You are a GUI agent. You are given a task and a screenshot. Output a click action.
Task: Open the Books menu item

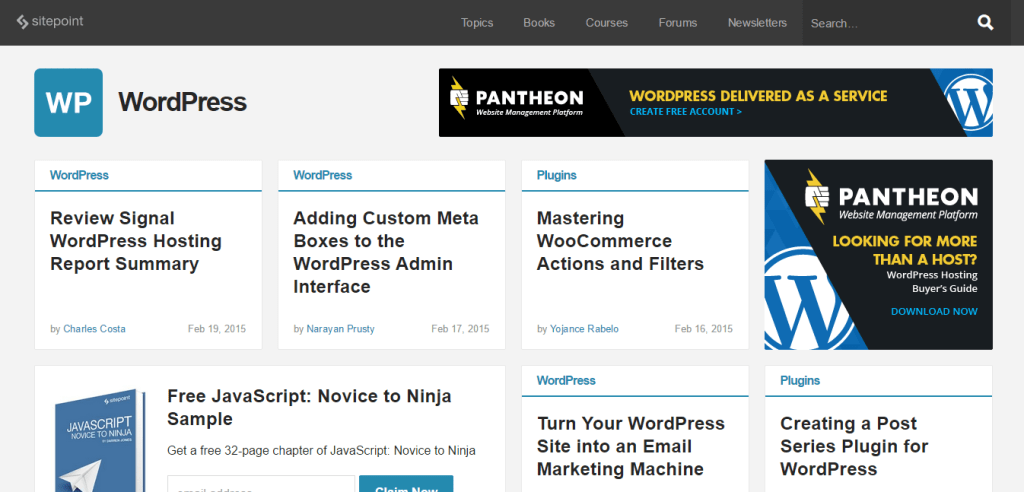click(x=539, y=23)
